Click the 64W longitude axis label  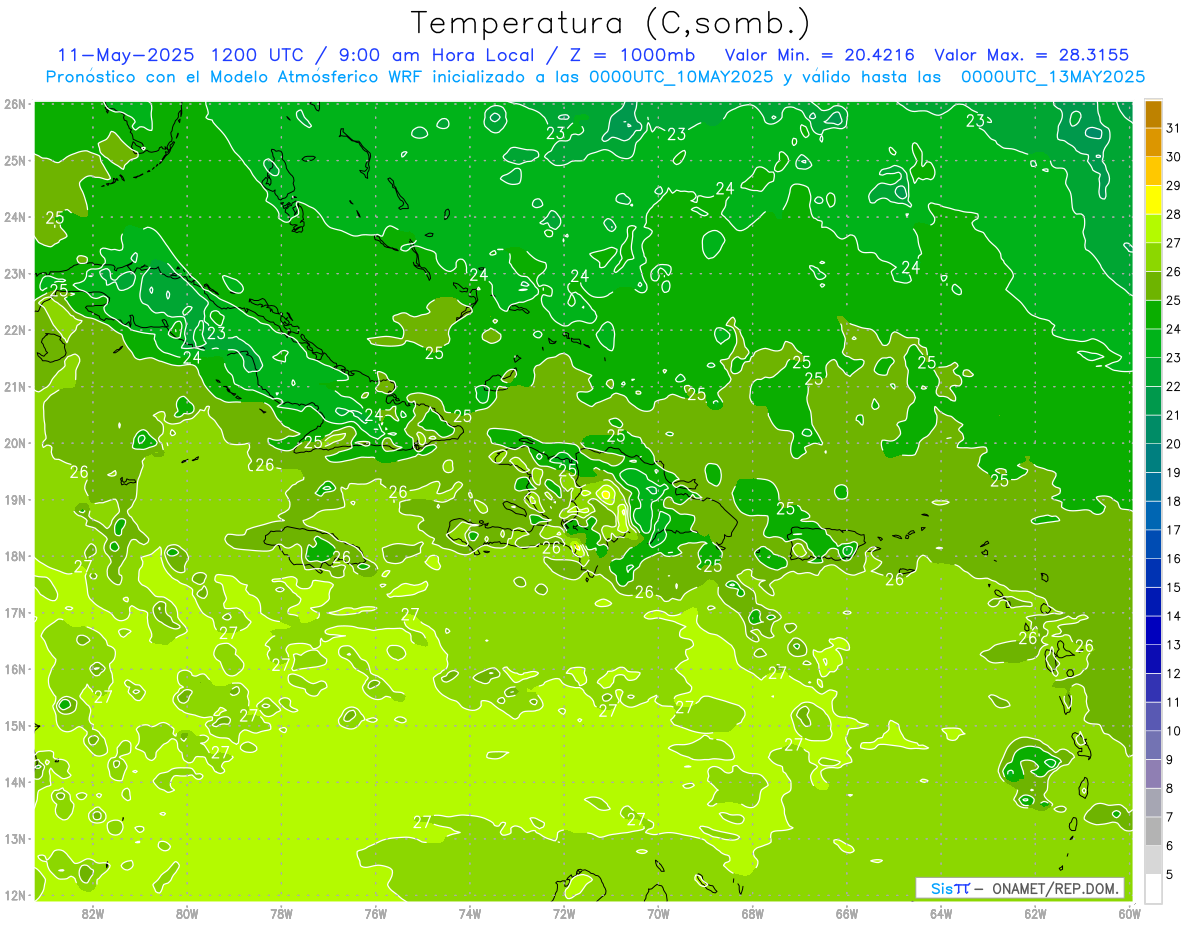(x=941, y=913)
